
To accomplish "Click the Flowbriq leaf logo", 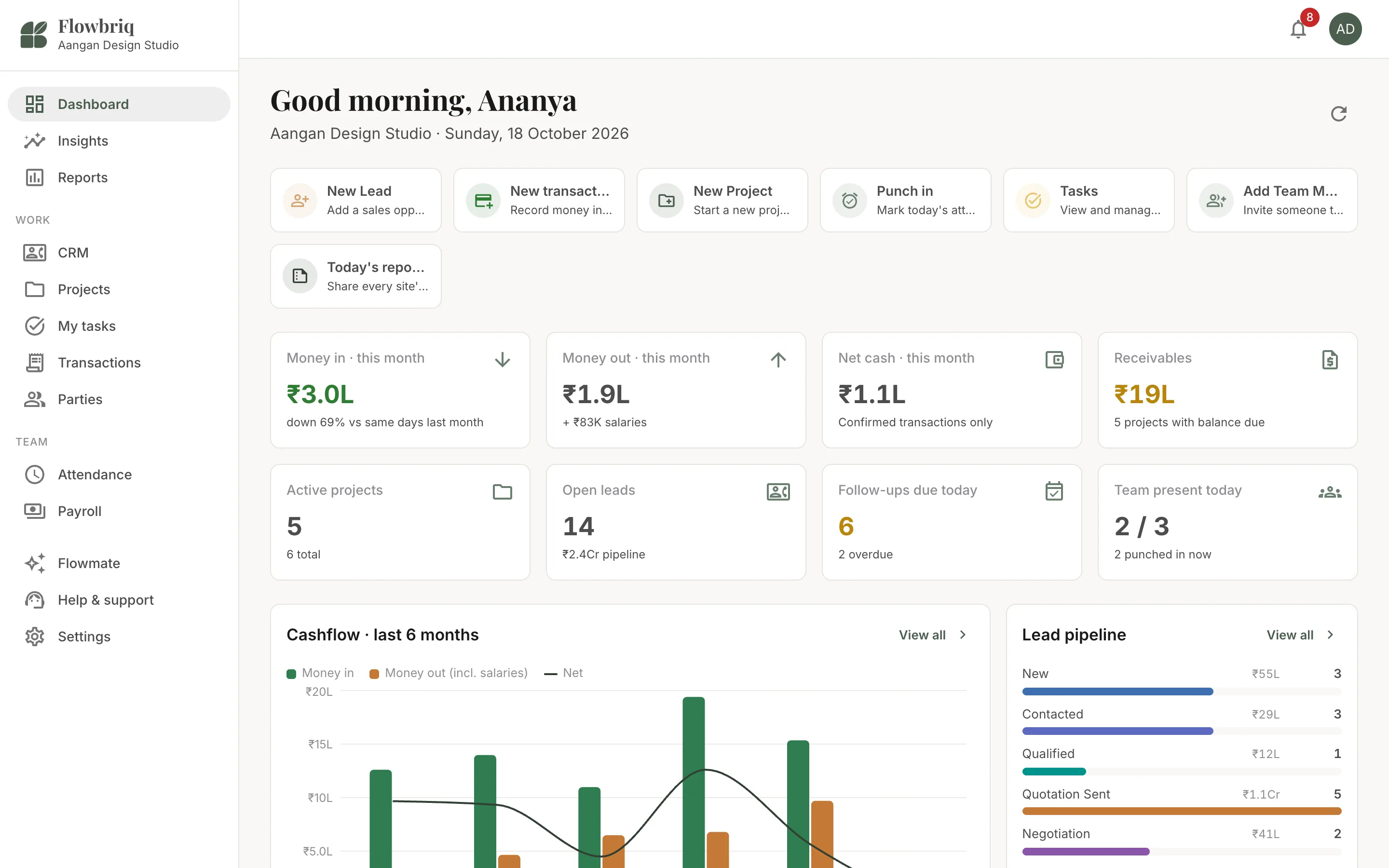I will pyautogui.click(x=33, y=34).
